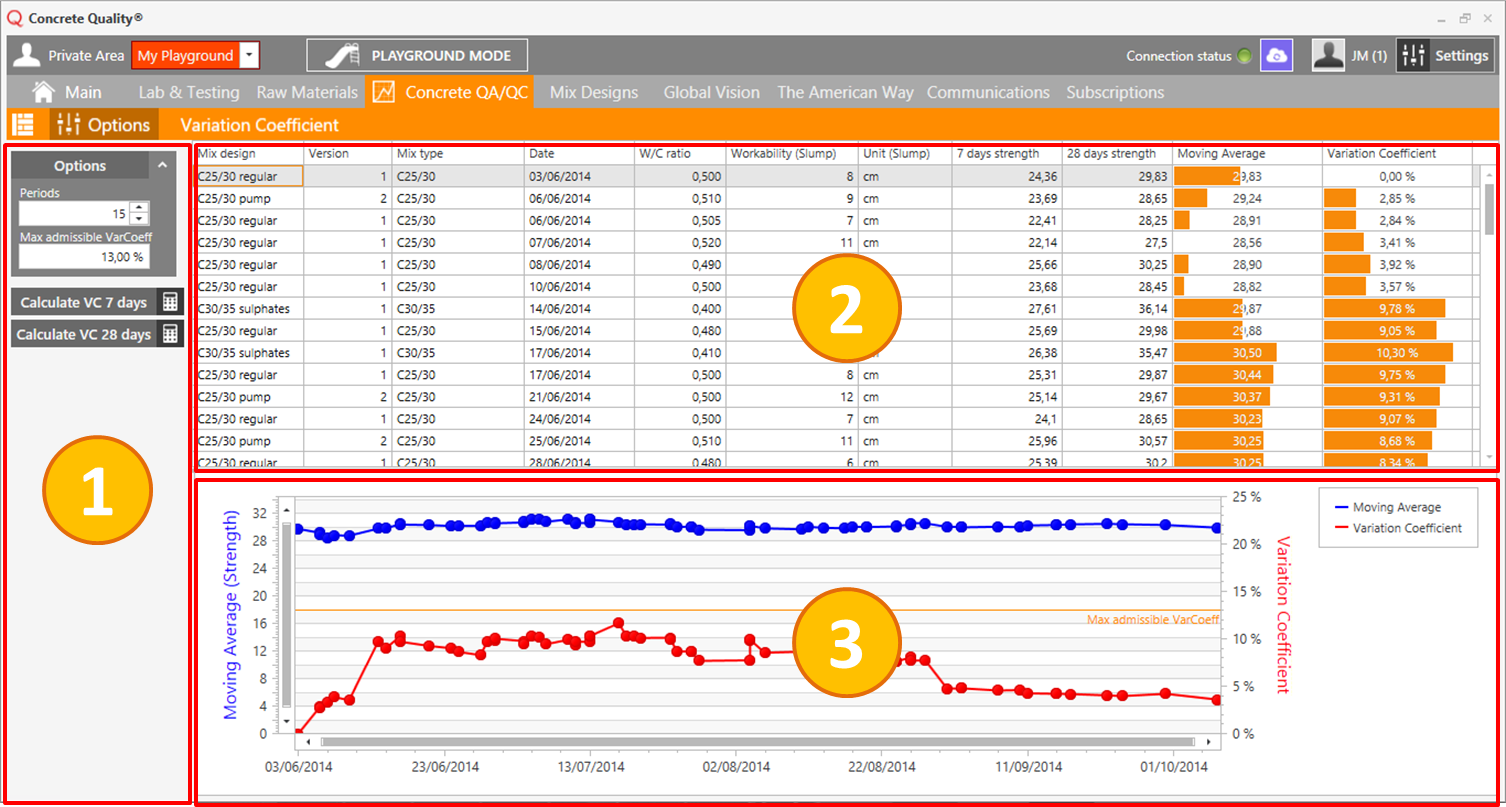Click the Calculate VC 7 days button
The image size is (1506, 807).
pyautogui.click(x=83, y=303)
